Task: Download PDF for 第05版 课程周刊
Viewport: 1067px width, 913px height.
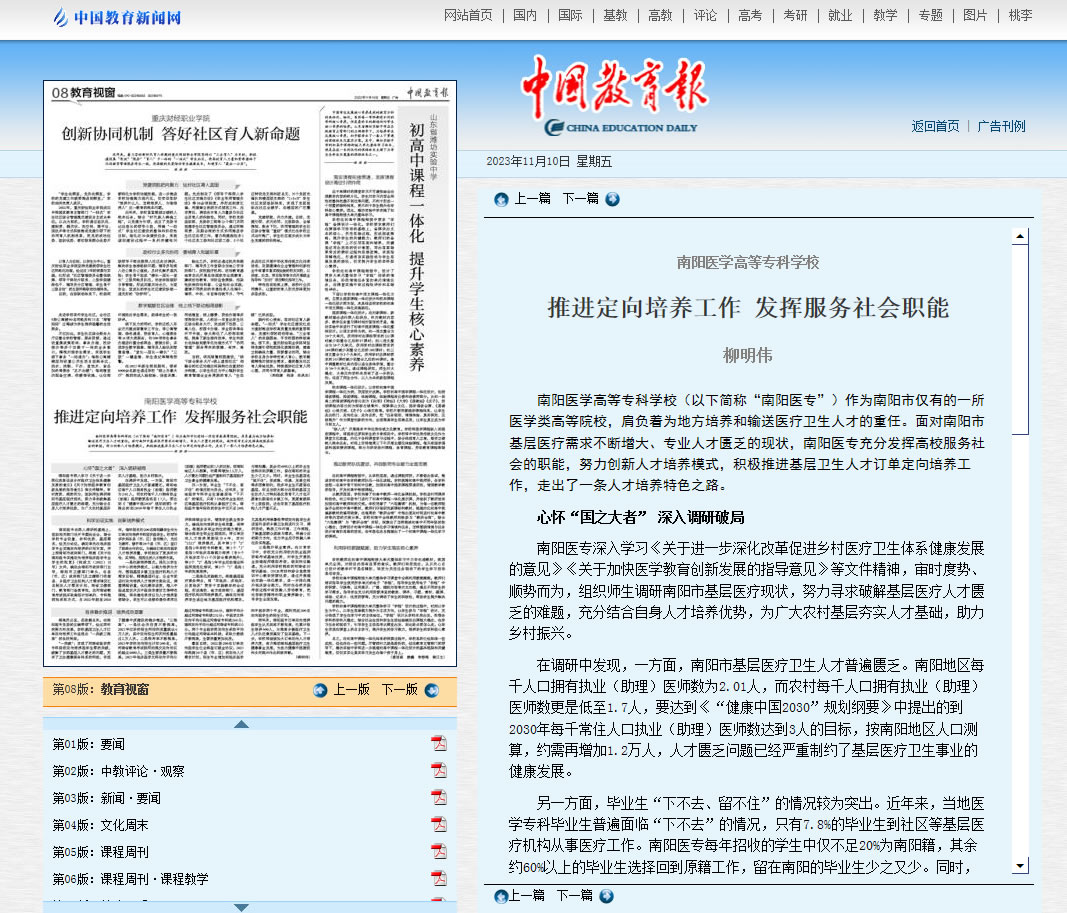Action: 439,851
